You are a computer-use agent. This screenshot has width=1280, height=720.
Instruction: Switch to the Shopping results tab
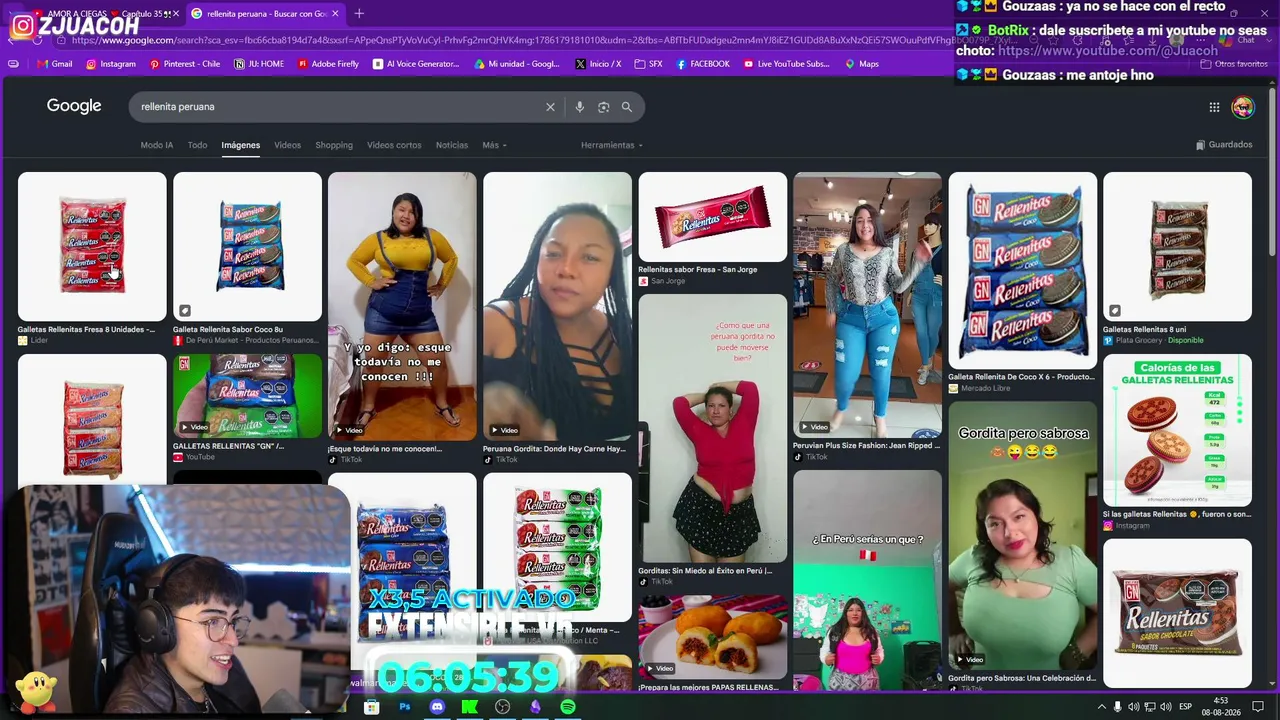click(x=334, y=145)
